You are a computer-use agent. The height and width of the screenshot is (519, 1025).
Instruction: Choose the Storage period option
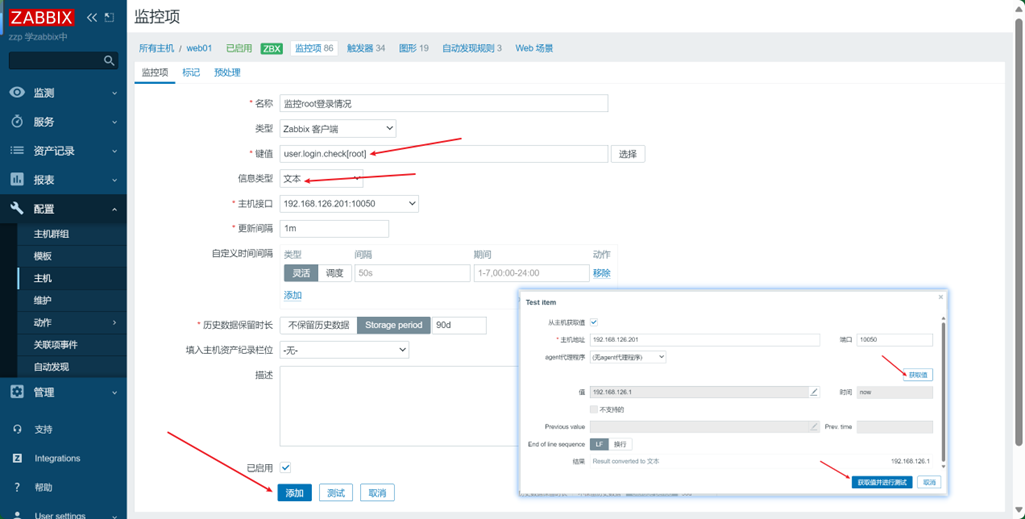[x=394, y=325]
